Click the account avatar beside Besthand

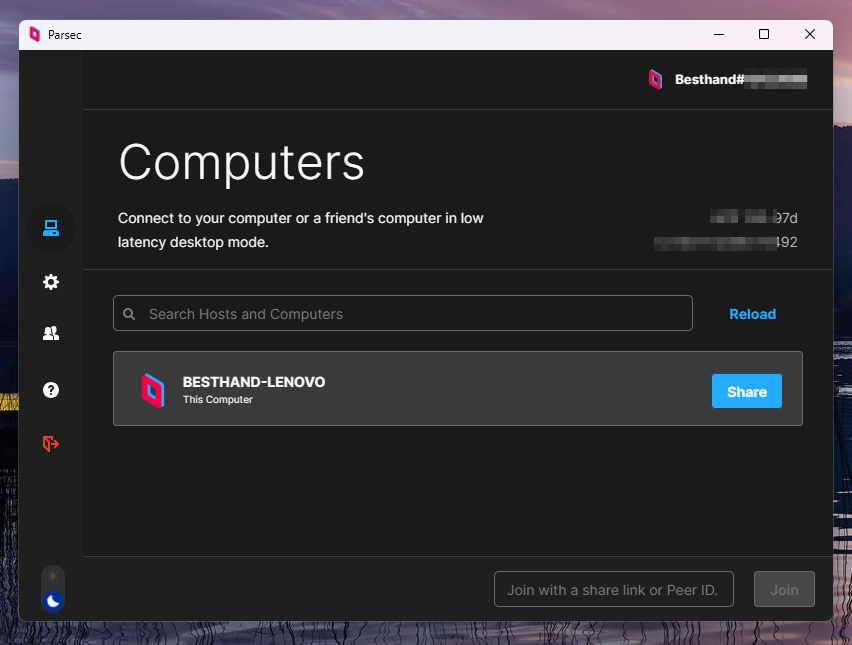[x=655, y=80]
